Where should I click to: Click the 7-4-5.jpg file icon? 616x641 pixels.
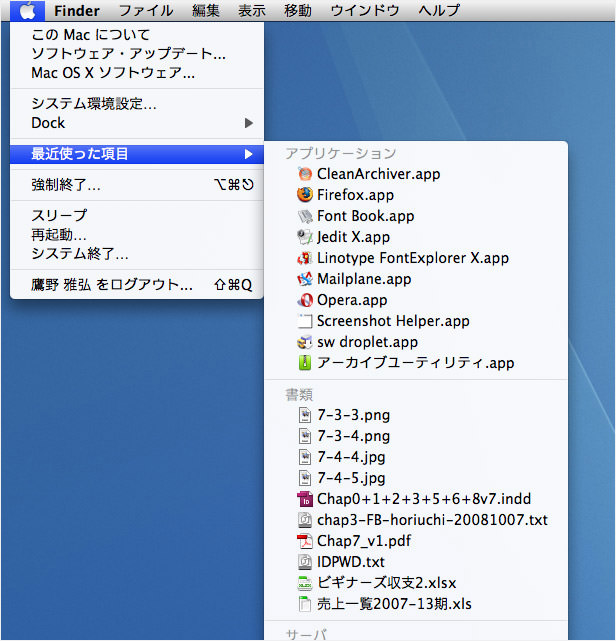pyautogui.click(x=305, y=478)
